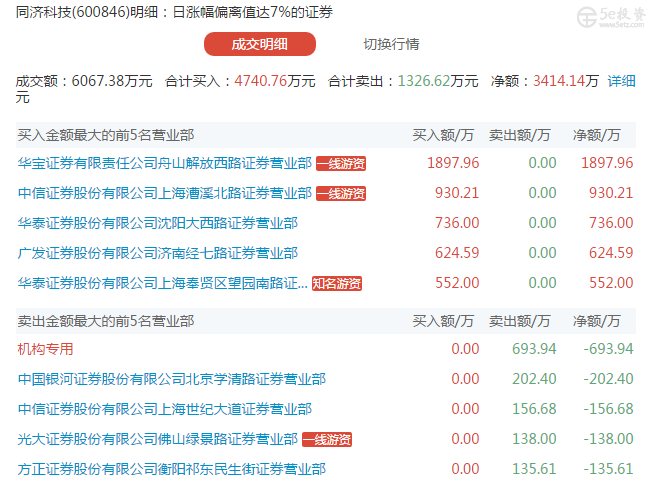Click the 机构专用 seller entry
Image resolution: width=651 pixels, height=478 pixels.
point(45,349)
